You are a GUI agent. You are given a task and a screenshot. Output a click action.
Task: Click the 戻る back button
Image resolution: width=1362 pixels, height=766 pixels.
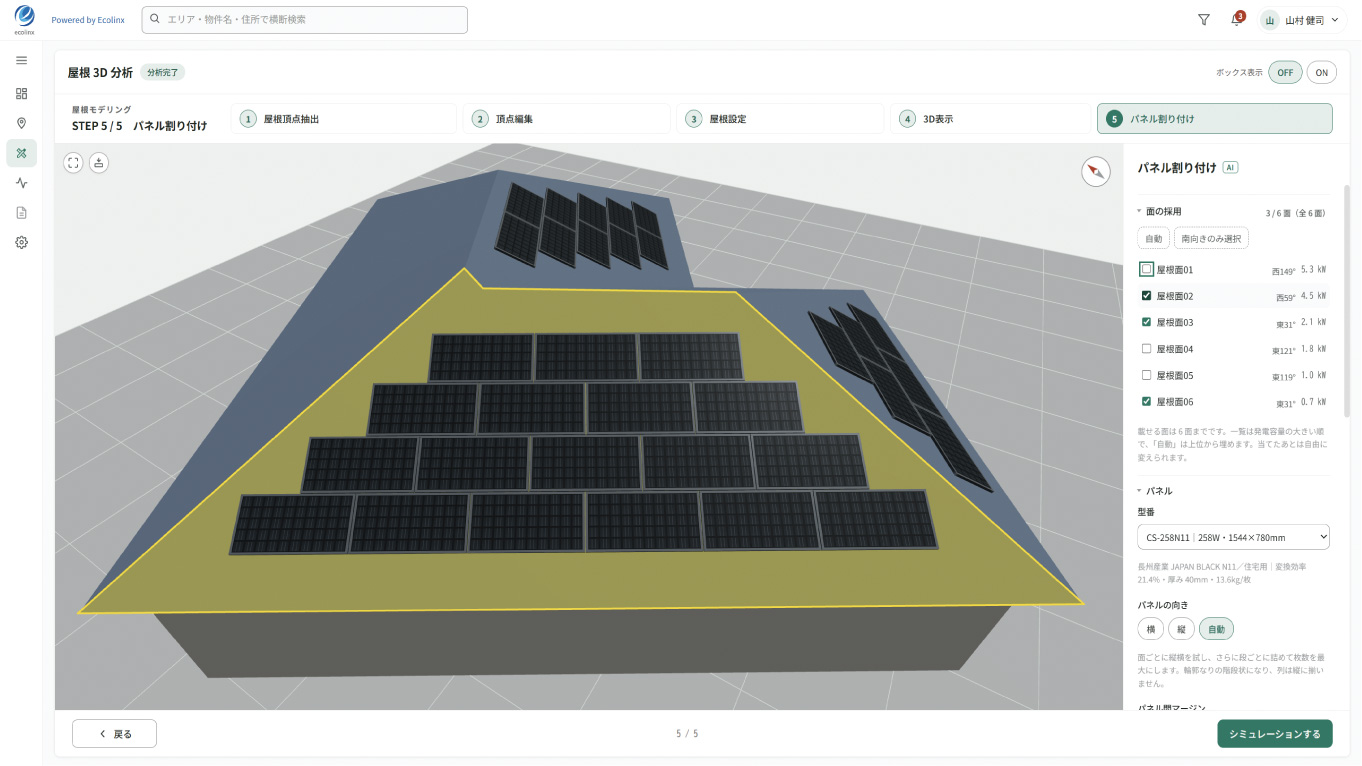click(114, 734)
